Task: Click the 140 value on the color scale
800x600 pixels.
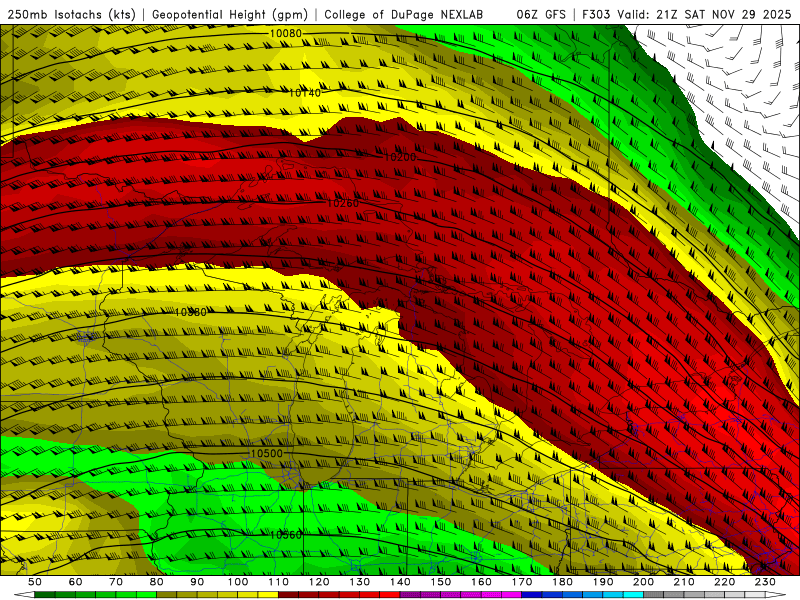Action: [400, 582]
